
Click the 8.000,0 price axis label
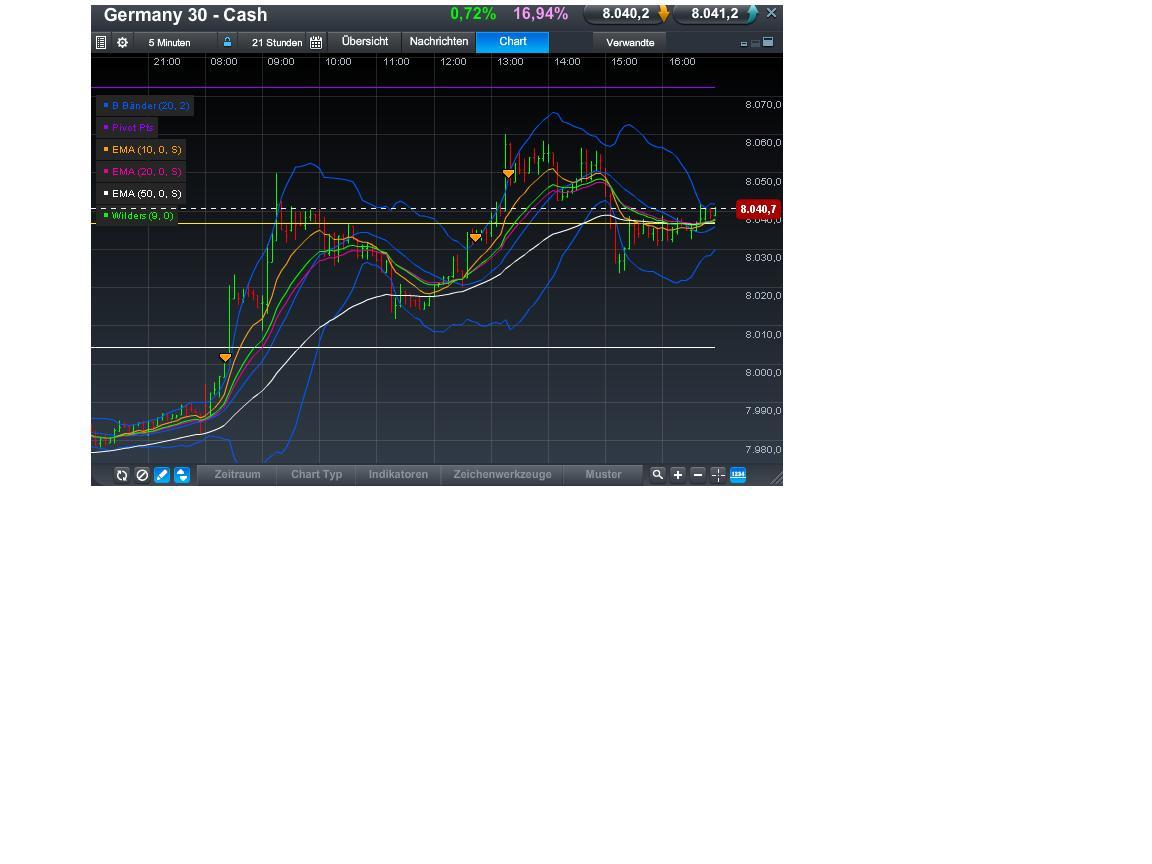pos(763,372)
